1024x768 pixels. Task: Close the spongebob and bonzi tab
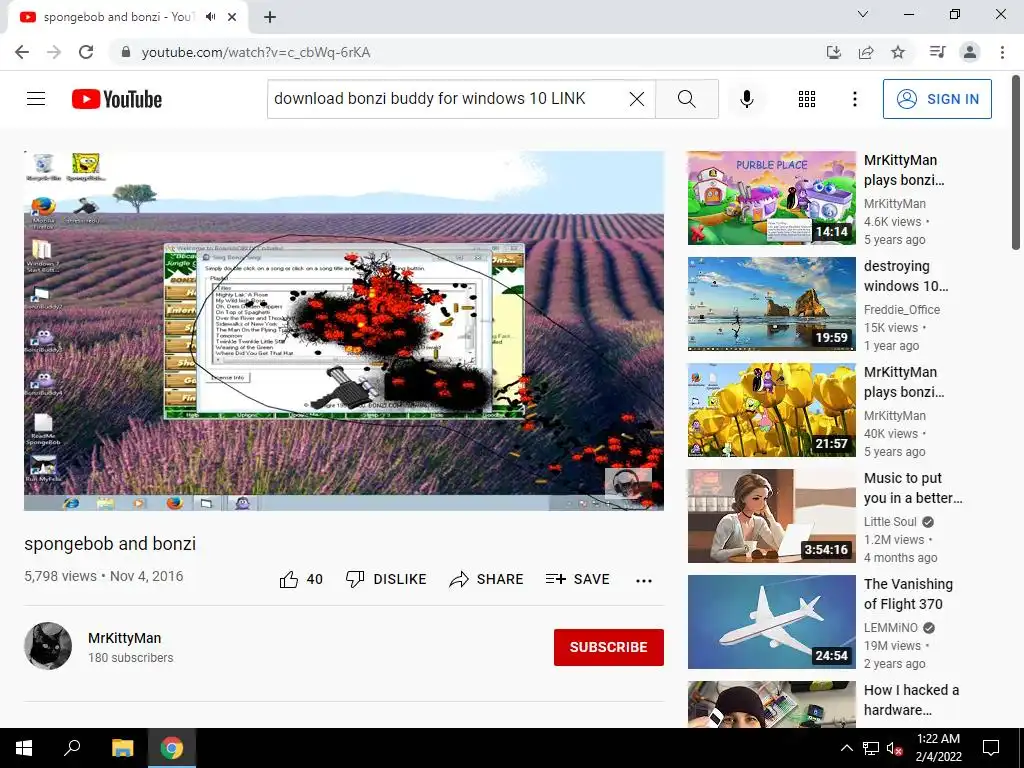pos(232,17)
